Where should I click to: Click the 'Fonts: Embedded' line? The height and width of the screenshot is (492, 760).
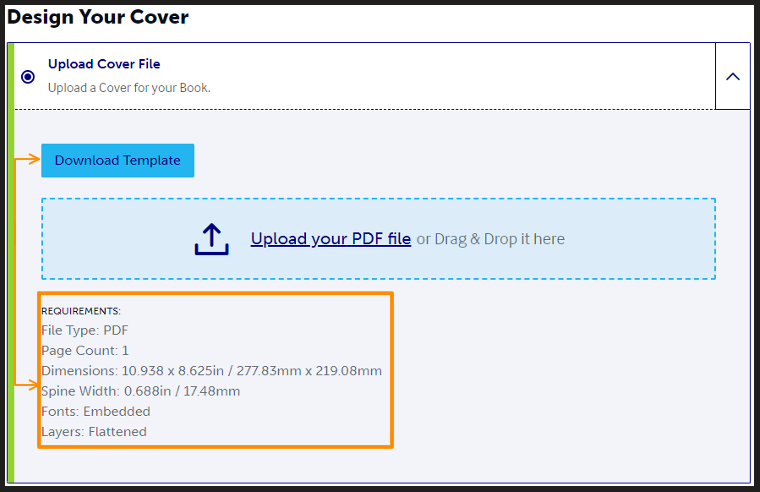click(96, 412)
